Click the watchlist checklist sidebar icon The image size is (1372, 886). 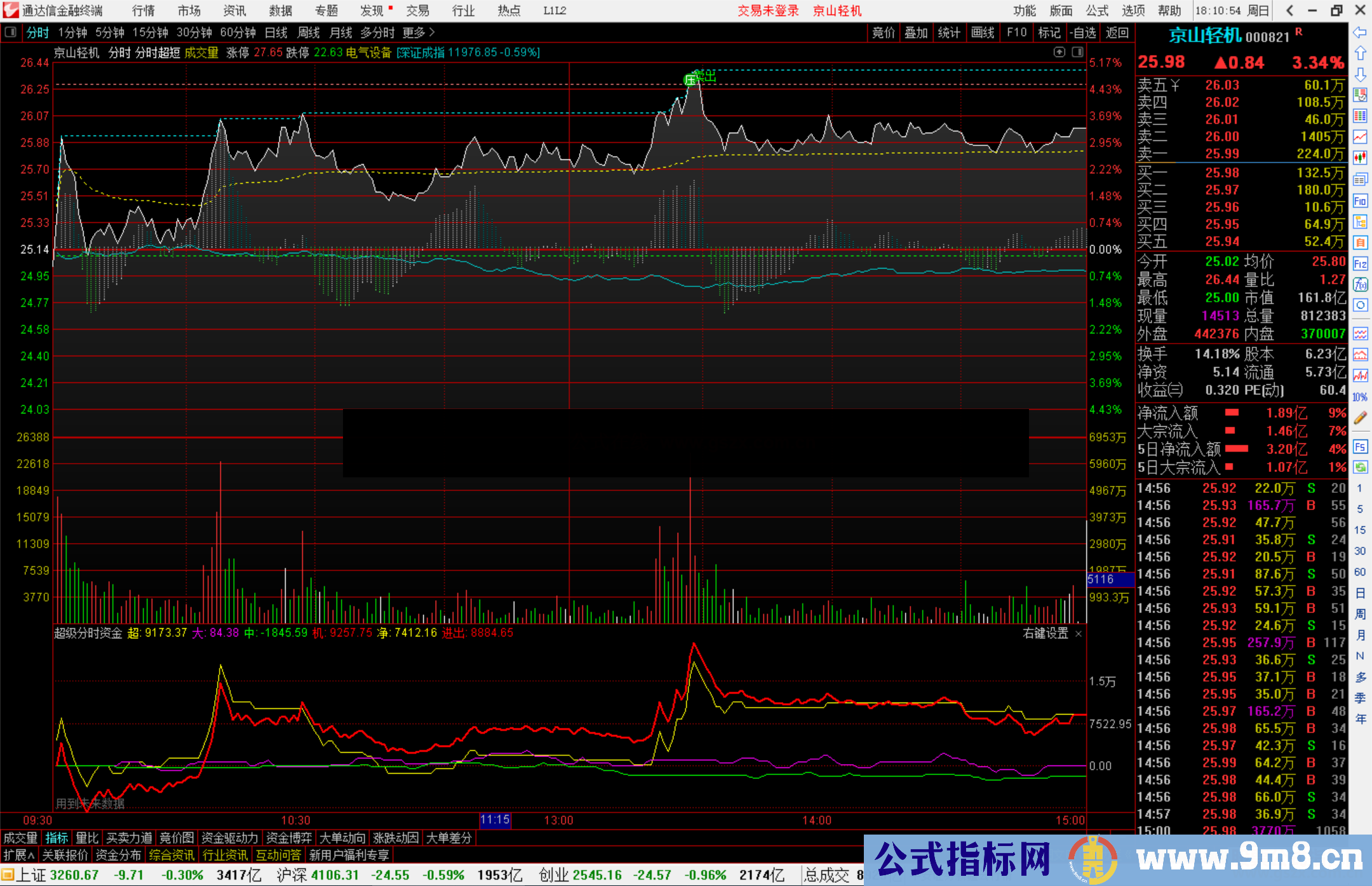pyautogui.click(x=1360, y=95)
